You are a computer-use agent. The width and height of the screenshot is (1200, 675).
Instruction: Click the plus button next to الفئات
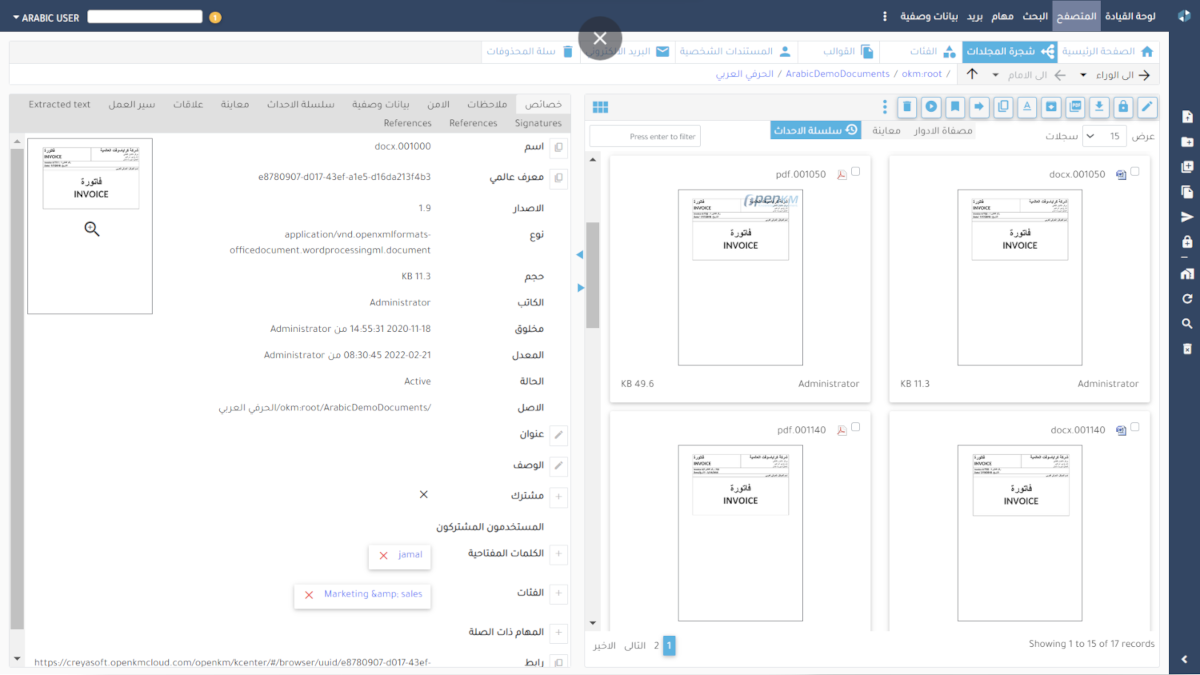559,593
